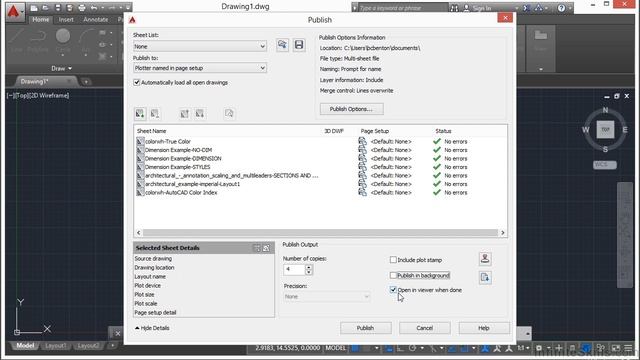Click the Save As icon in quick access toolbar
640x360 pixels.
[x=69, y=8]
